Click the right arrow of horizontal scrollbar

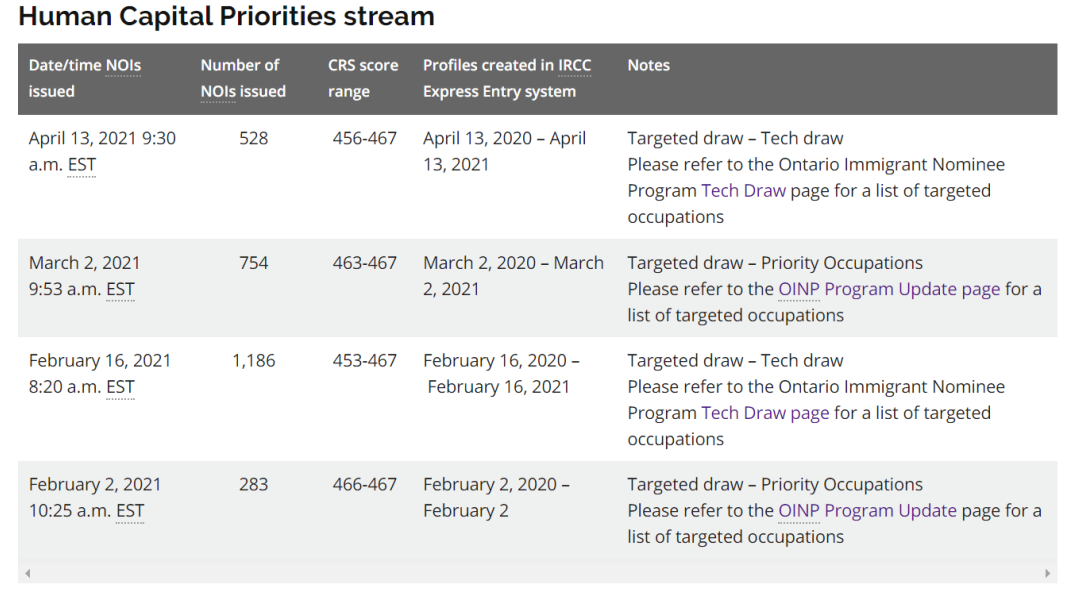point(1047,574)
